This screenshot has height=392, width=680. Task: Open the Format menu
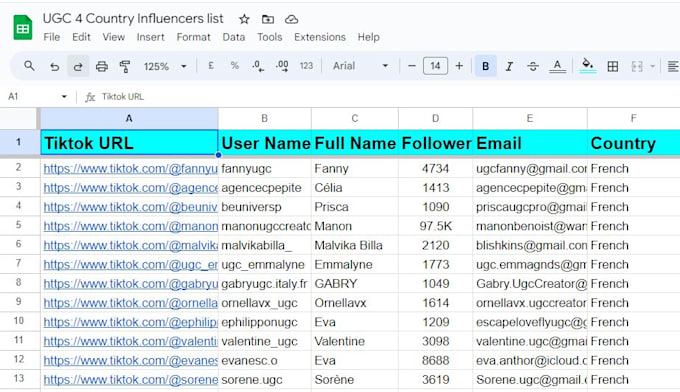tap(193, 37)
